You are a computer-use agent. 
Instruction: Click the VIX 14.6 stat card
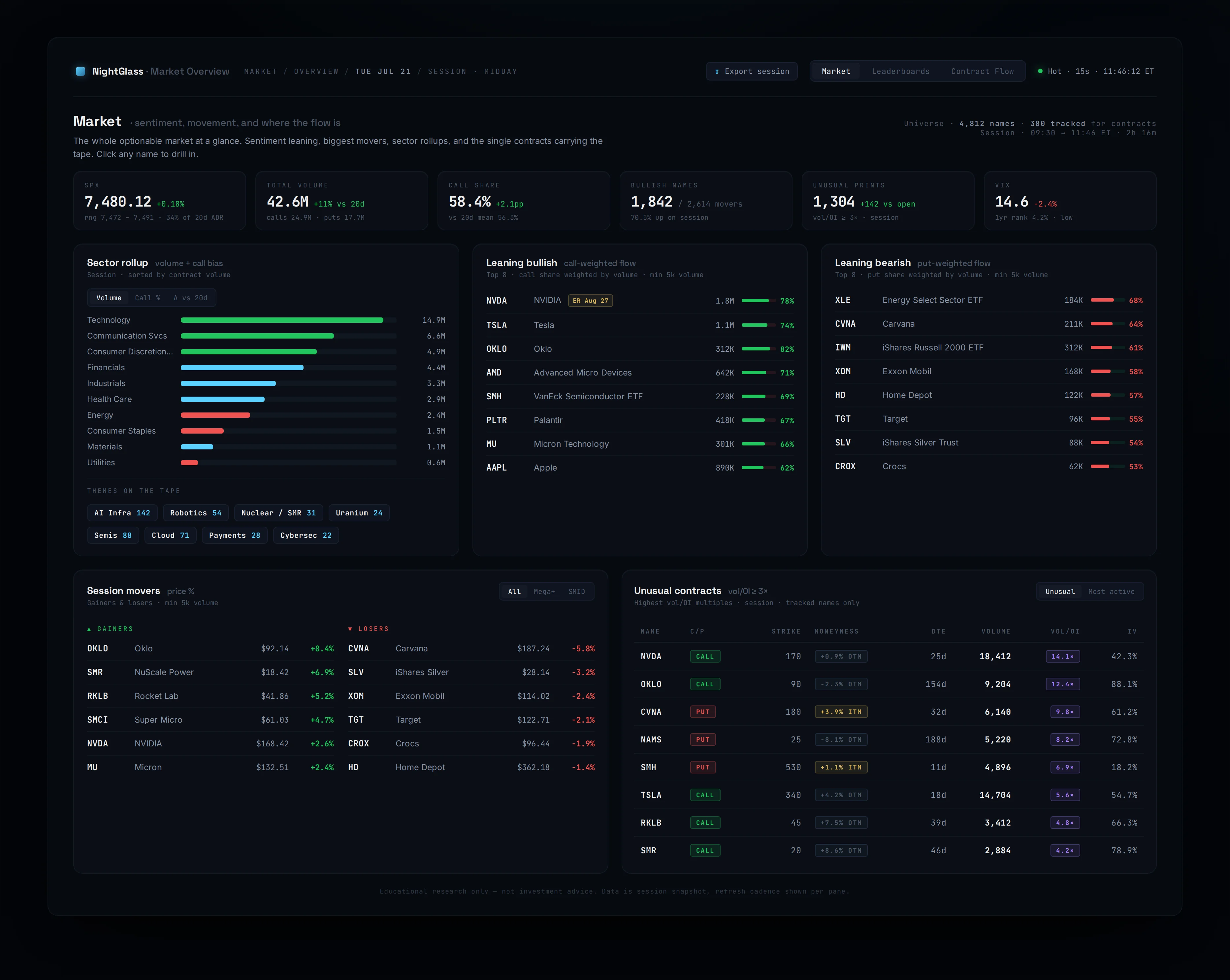[x=1070, y=201]
